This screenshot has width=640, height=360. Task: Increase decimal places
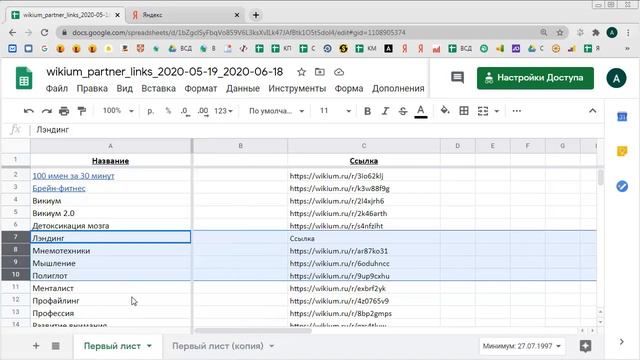(x=203, y=111)
